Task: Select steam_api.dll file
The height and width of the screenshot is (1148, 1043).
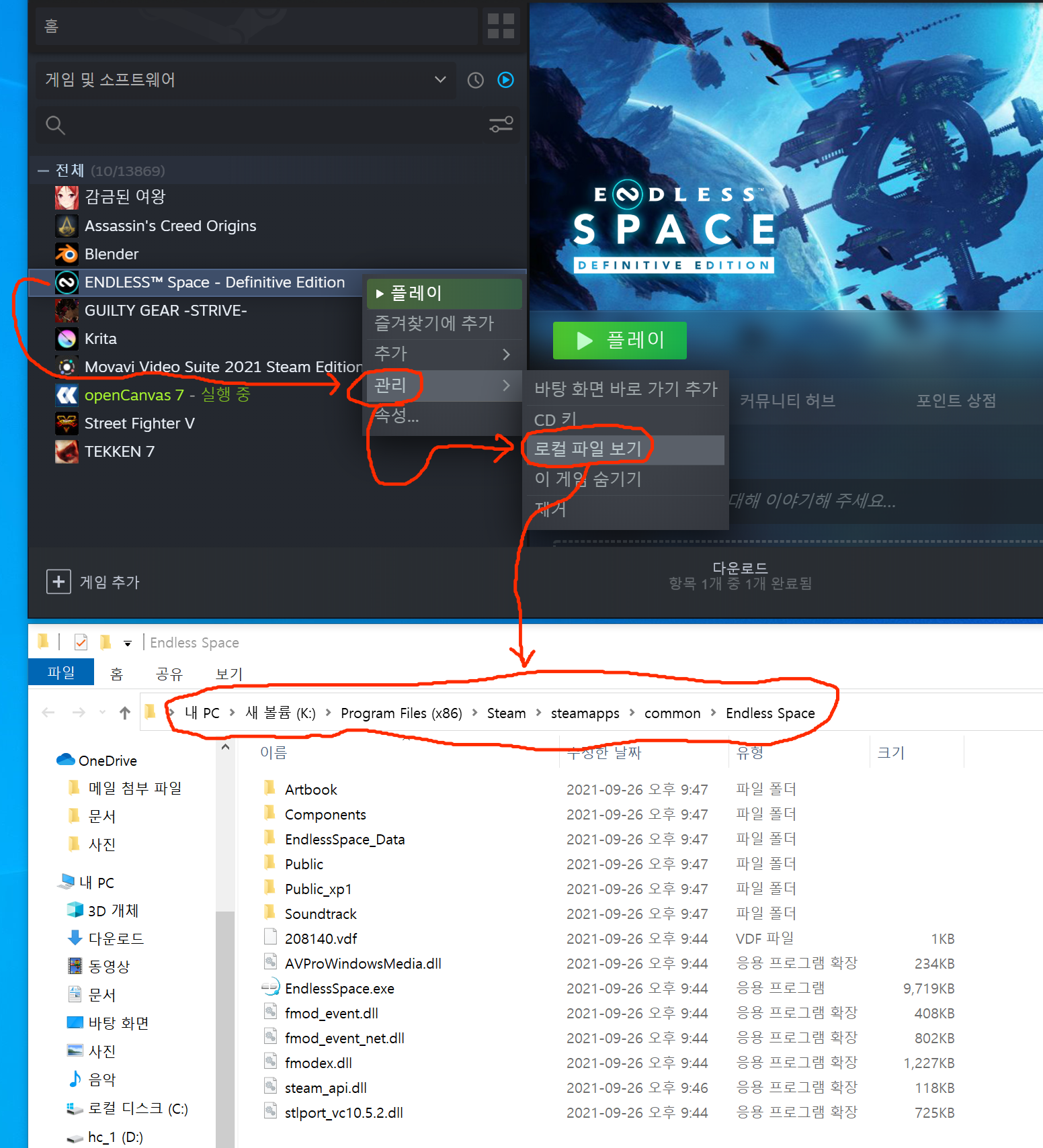Action: [x=325, y=1088]
